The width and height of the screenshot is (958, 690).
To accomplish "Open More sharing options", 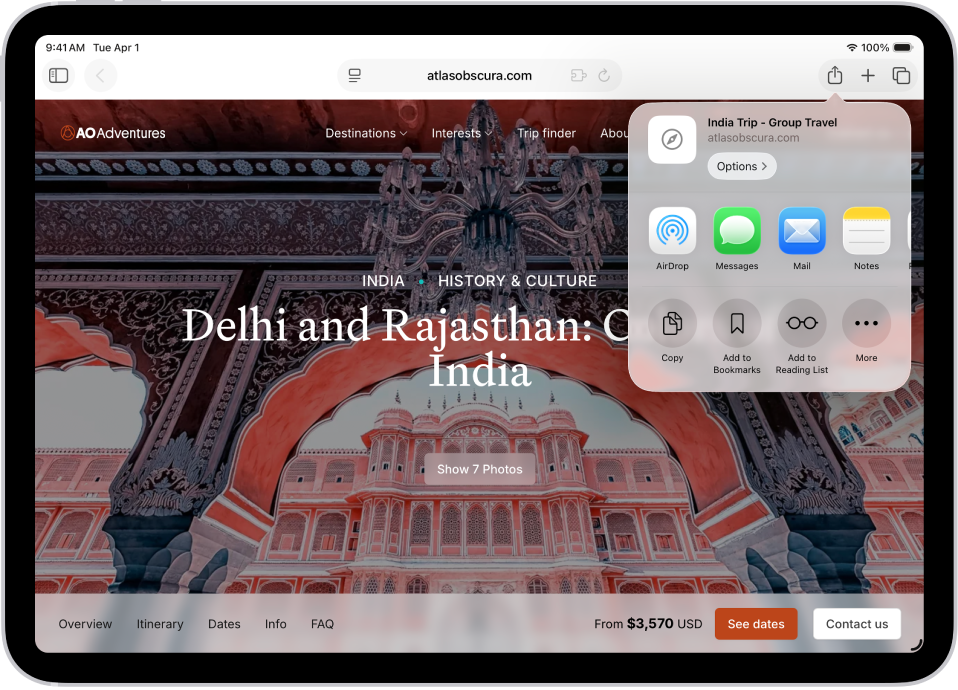I will [x=866, y=322].
